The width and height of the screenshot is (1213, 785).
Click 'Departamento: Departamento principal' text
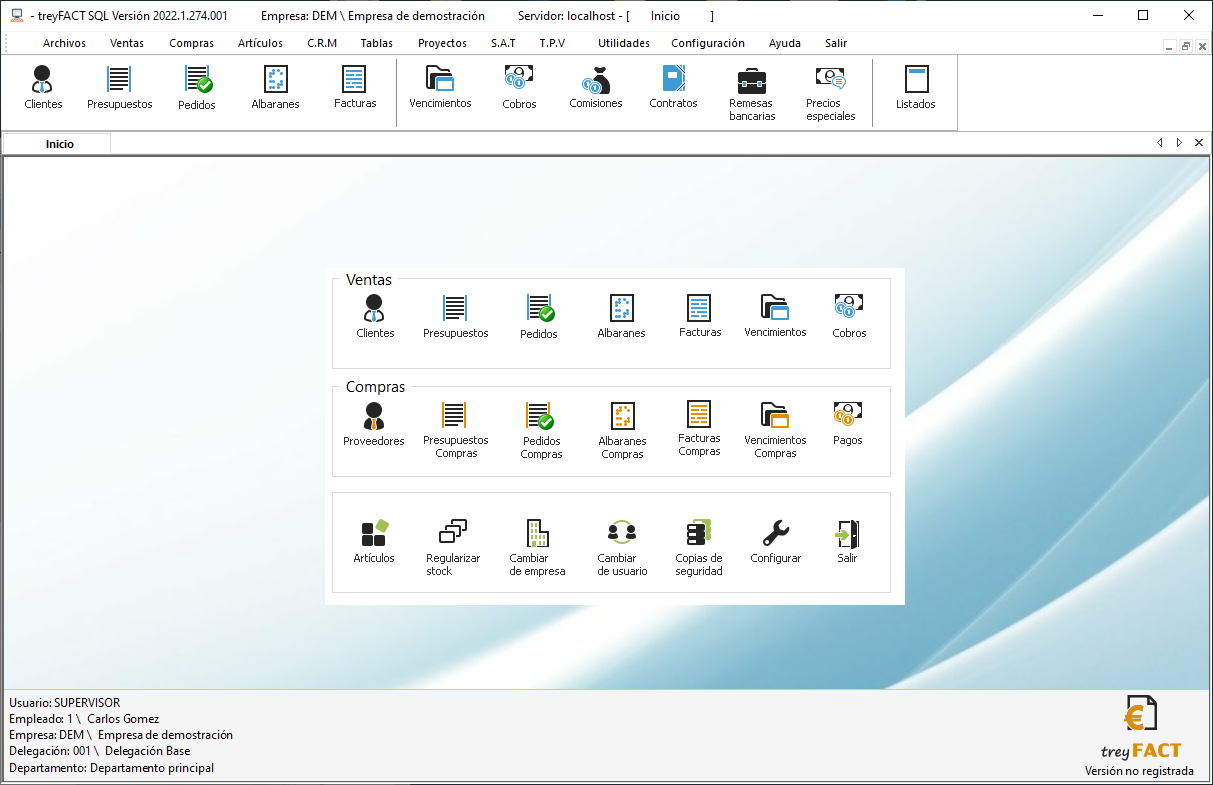click(x=111, y=768)
